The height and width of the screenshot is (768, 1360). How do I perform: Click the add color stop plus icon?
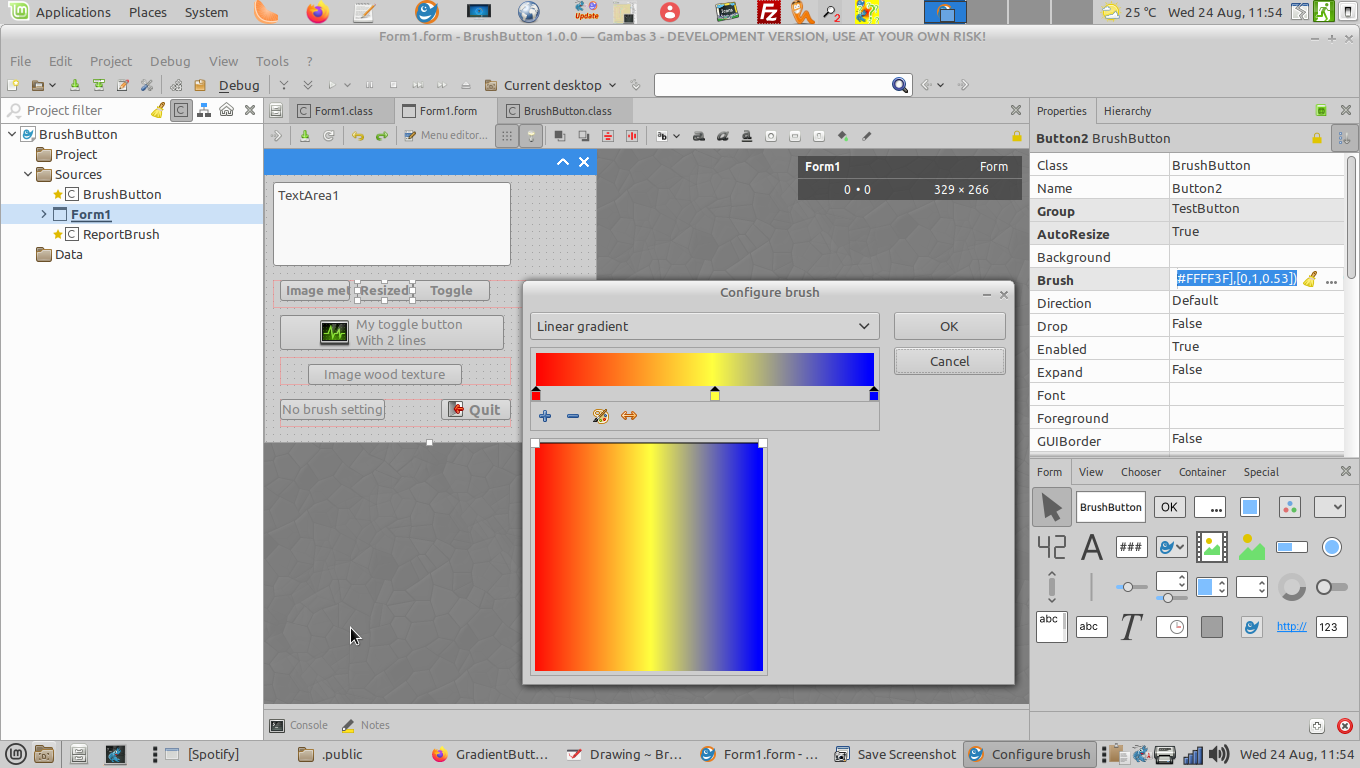[545, 416]
